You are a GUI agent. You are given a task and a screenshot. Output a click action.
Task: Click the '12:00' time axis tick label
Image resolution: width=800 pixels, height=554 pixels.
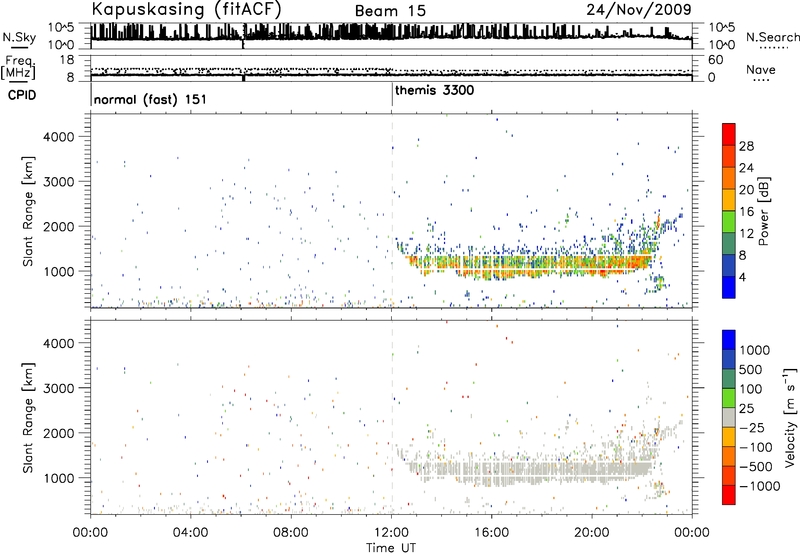(391, 533)
